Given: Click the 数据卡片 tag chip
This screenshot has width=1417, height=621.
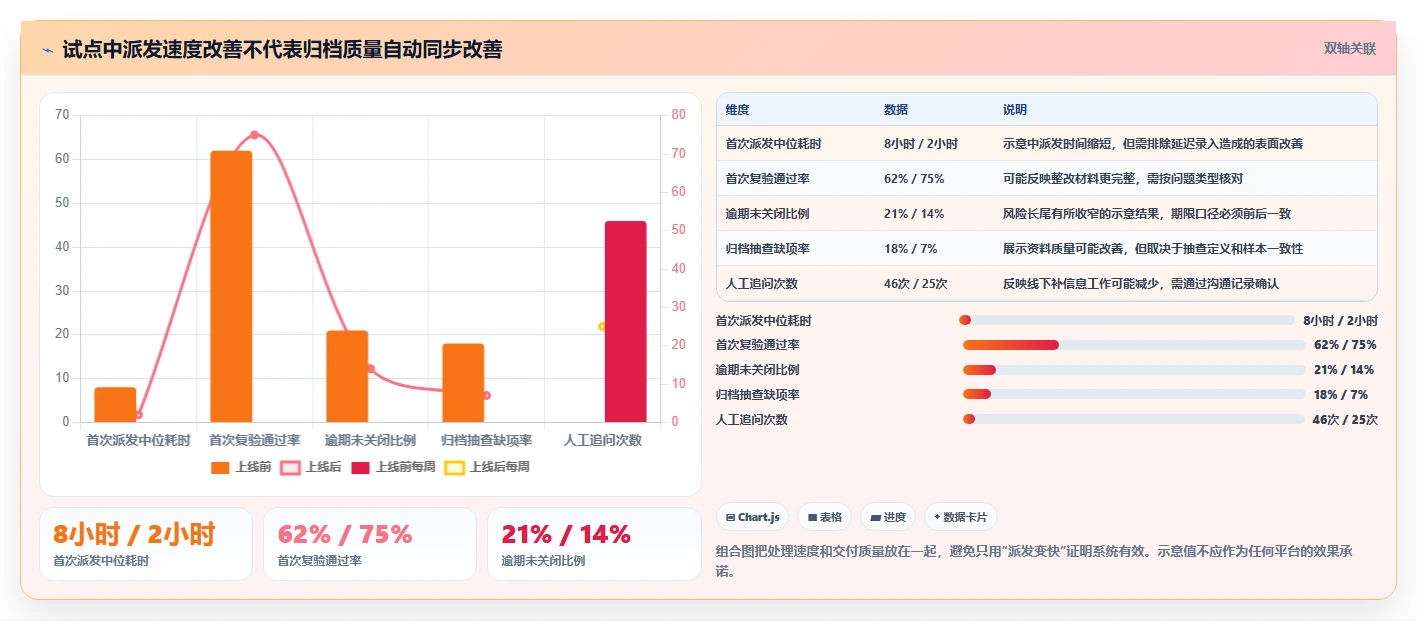Looking at the screenshot, I should click(960, 517).
